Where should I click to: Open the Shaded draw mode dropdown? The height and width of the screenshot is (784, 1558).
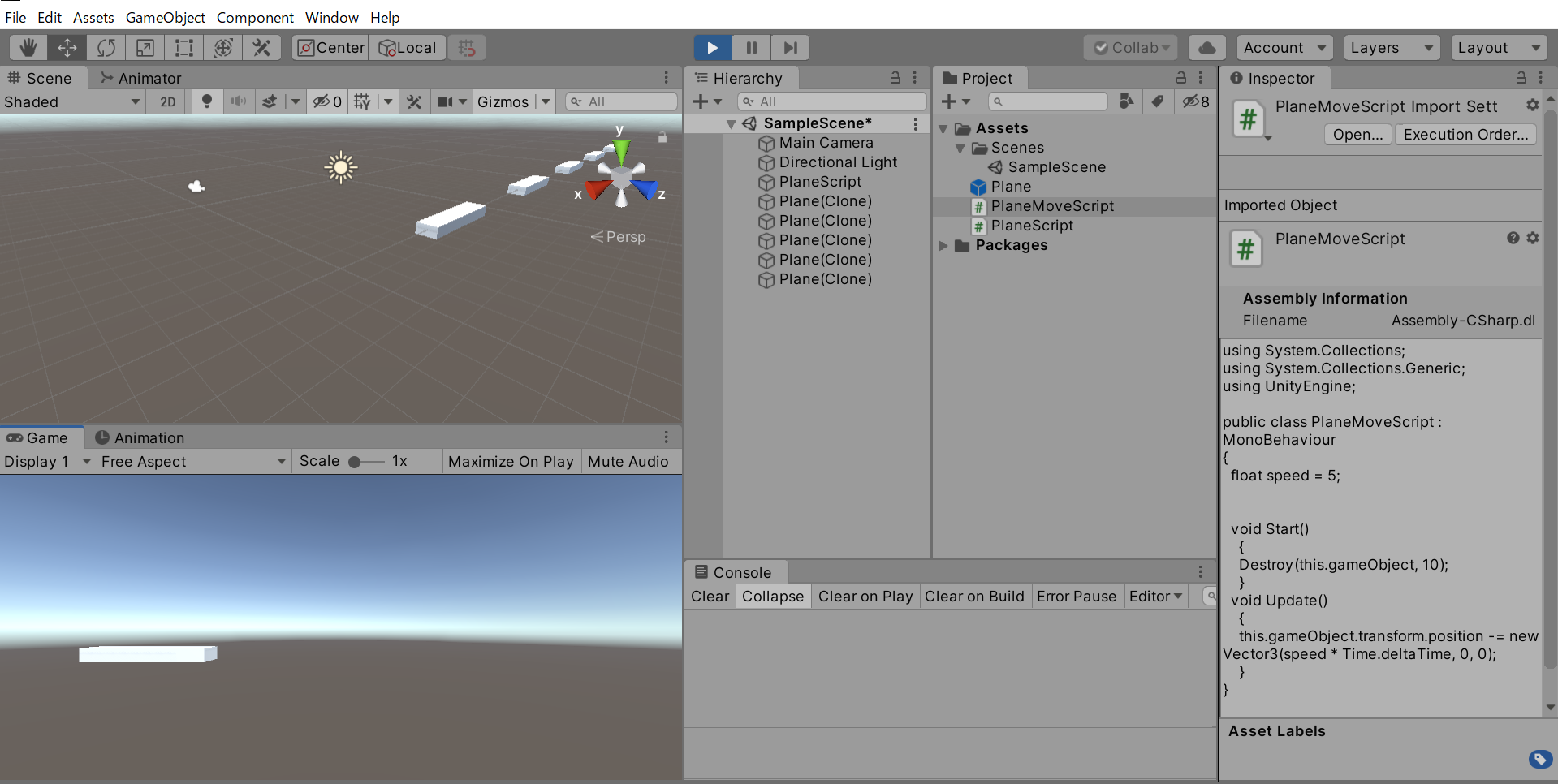tap(71, 101)
